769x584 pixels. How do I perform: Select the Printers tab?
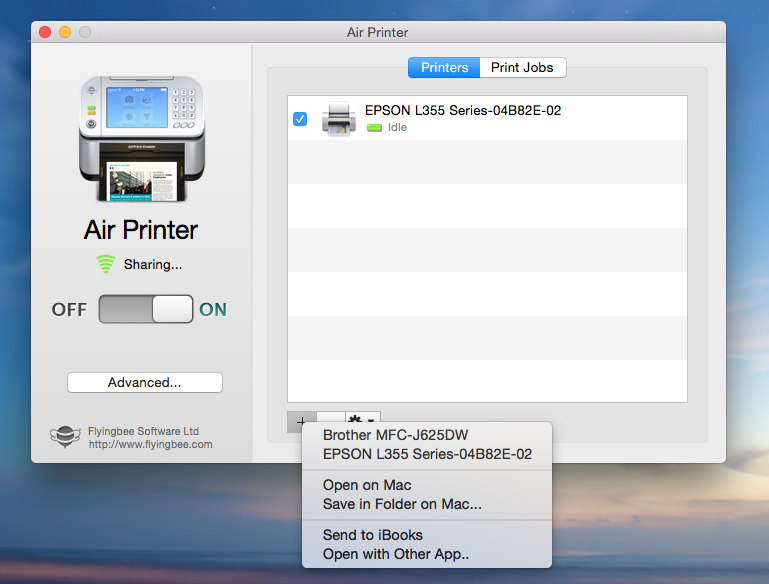pyautogui.click(x=444, y=68)
